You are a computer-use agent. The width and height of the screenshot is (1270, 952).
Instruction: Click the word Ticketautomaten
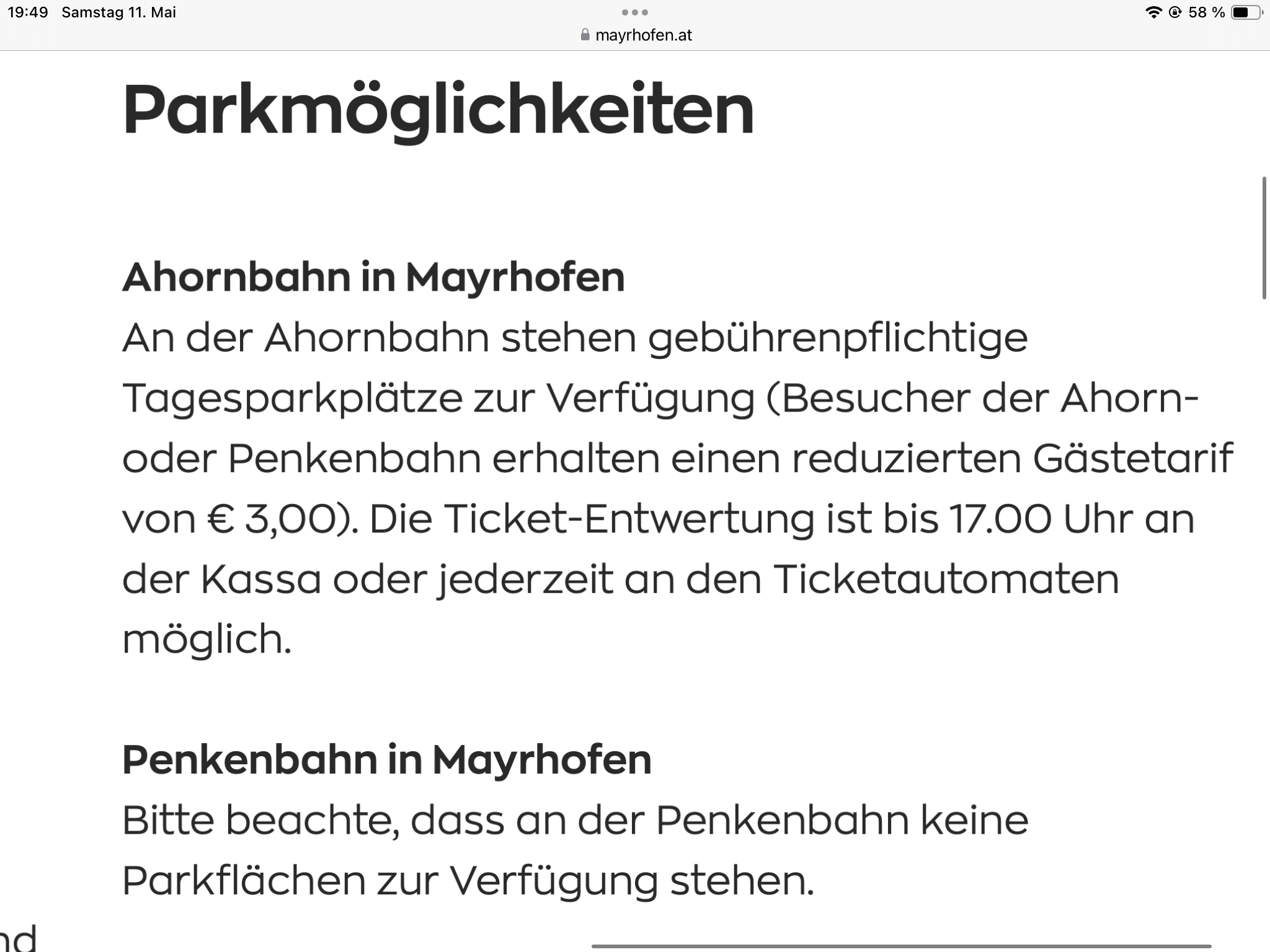(x=946, y=580)
